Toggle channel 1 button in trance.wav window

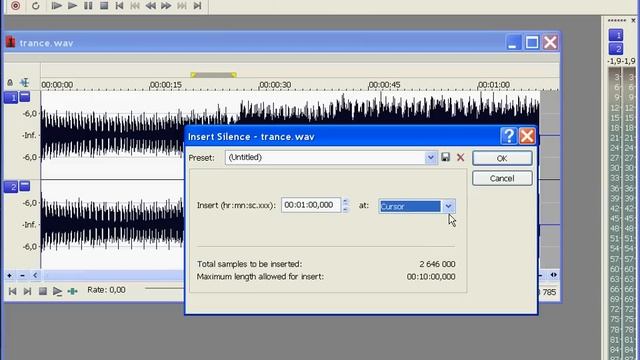tap(11, 98)
